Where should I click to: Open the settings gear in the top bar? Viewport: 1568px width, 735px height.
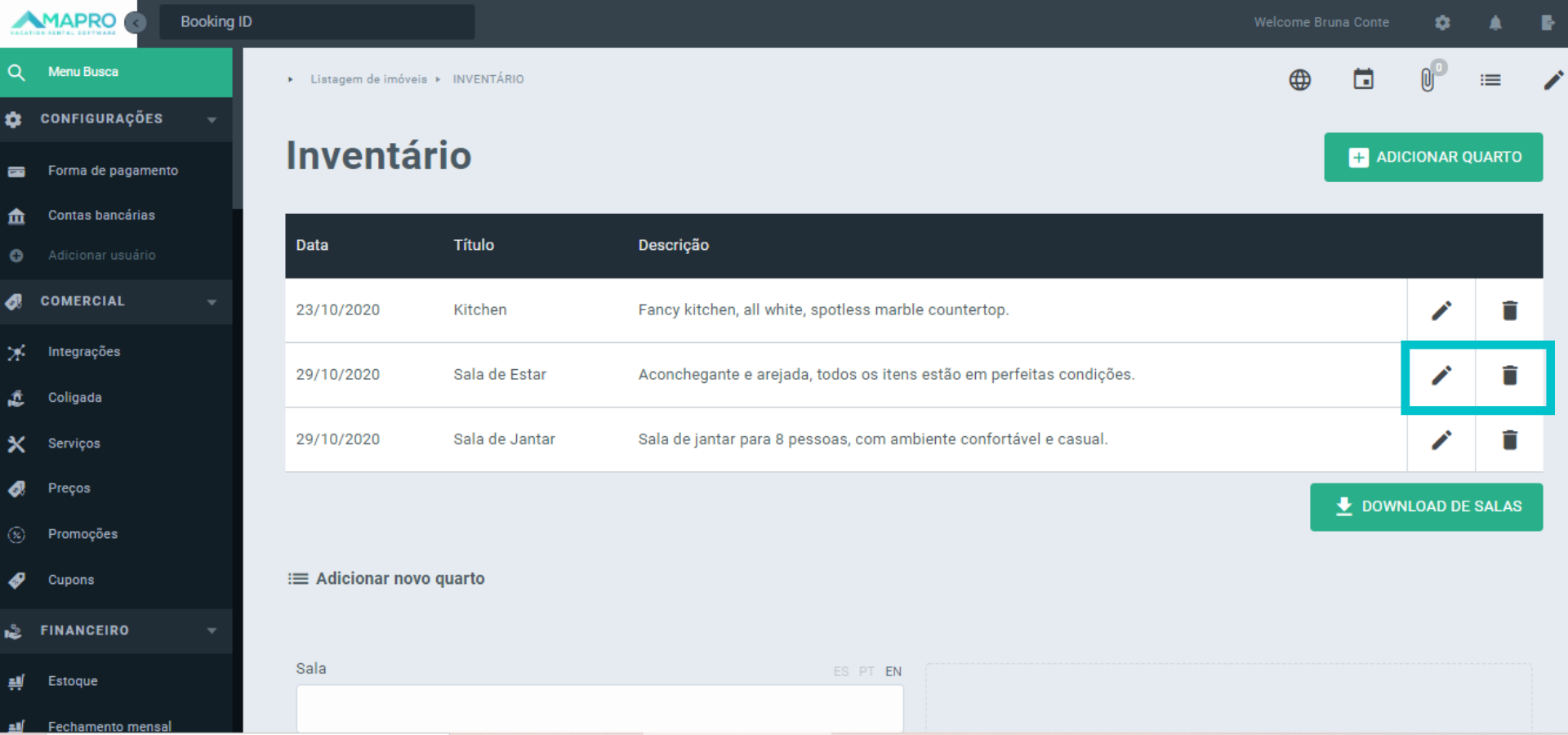1442,22
